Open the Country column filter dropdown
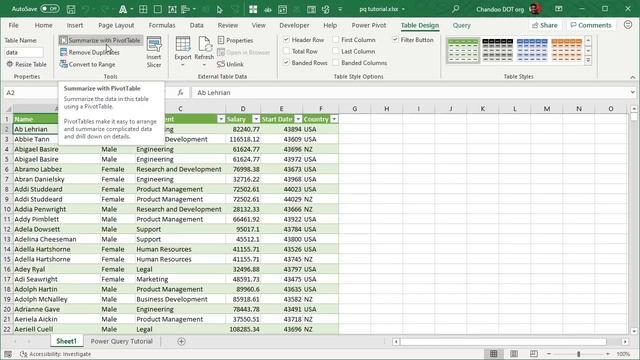Viewport: 640px width, 360px height. [x=334, y=119]
